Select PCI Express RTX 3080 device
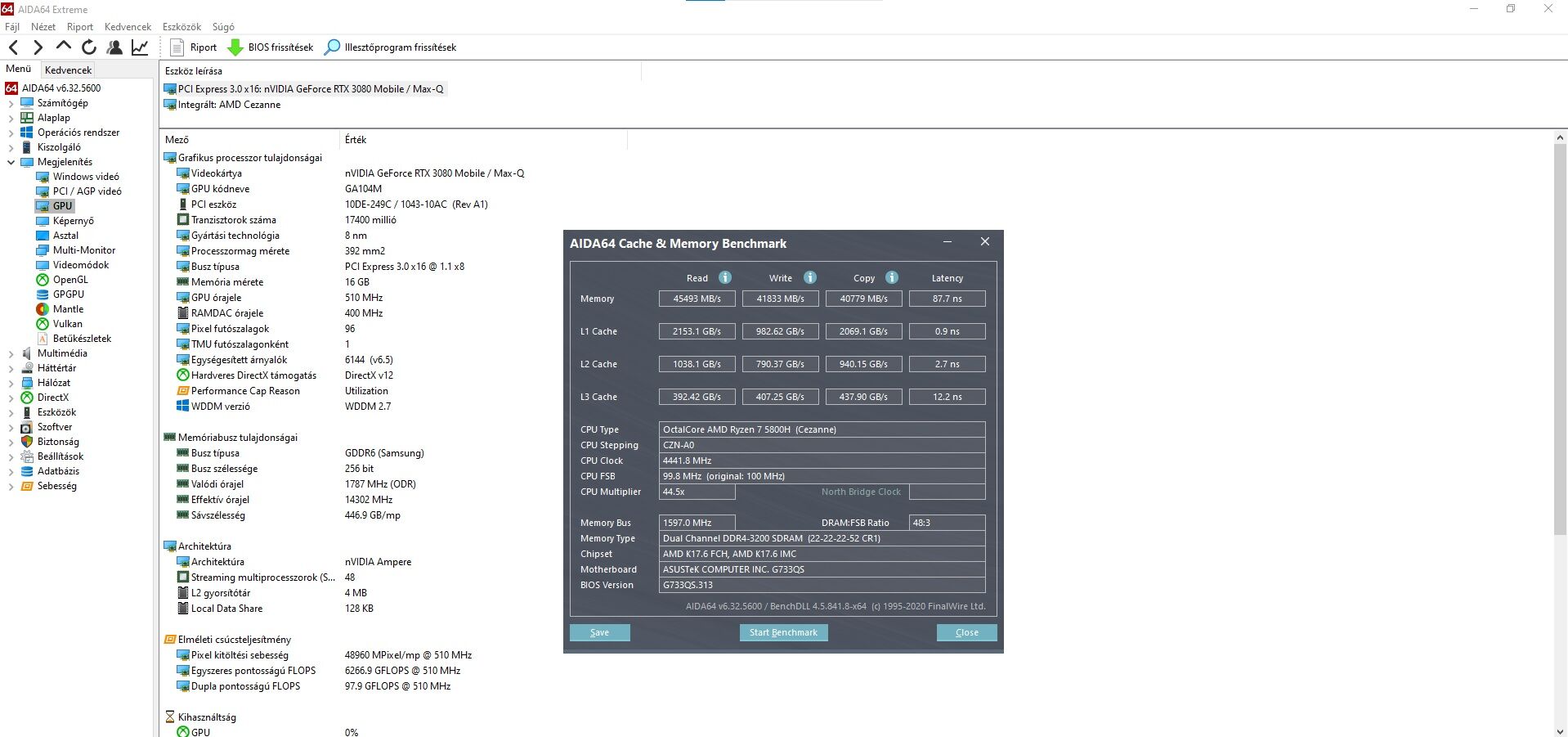This screenshot has height=737, width=1568. tap(304, 89)
